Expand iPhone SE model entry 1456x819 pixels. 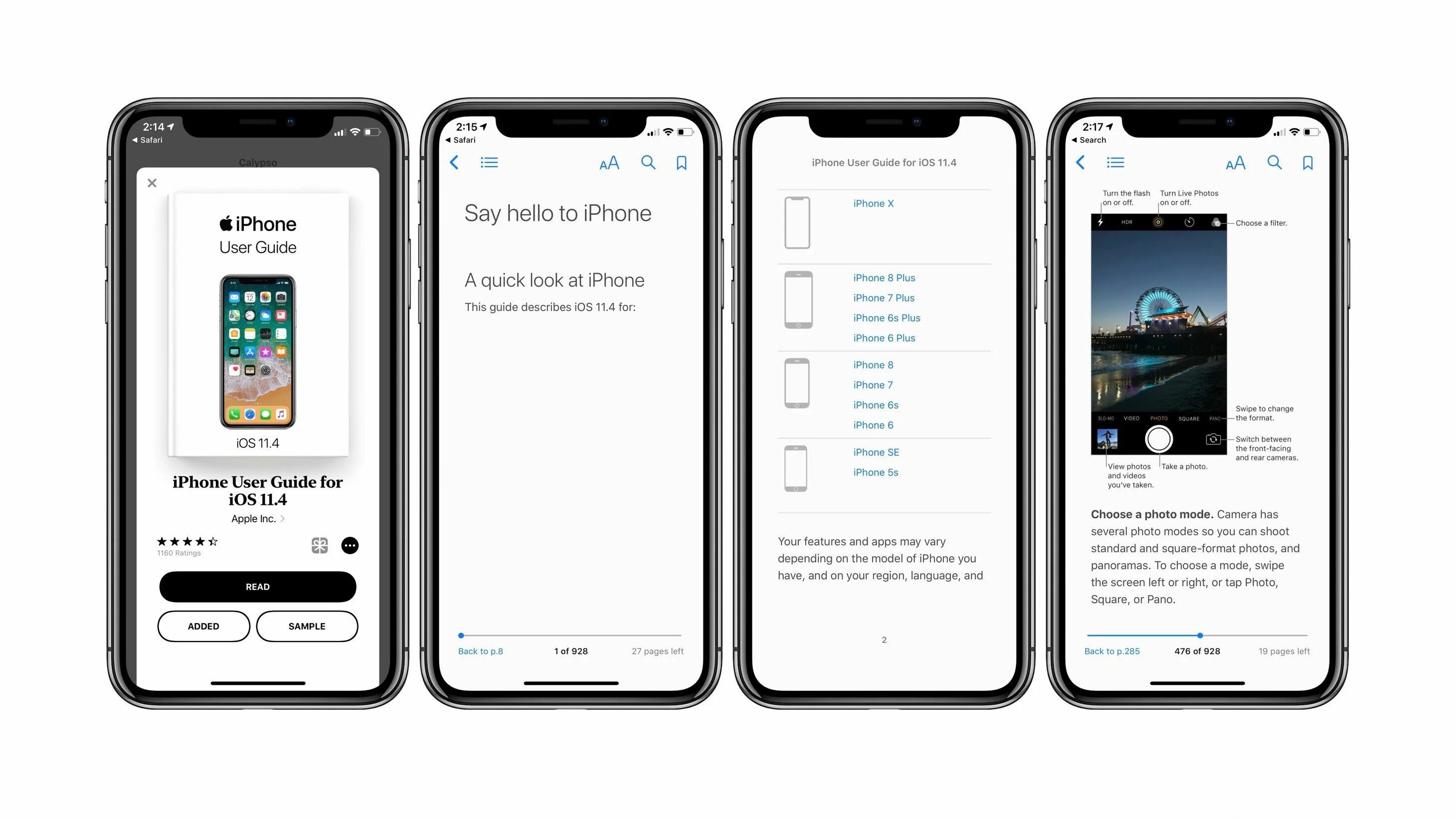876,452
